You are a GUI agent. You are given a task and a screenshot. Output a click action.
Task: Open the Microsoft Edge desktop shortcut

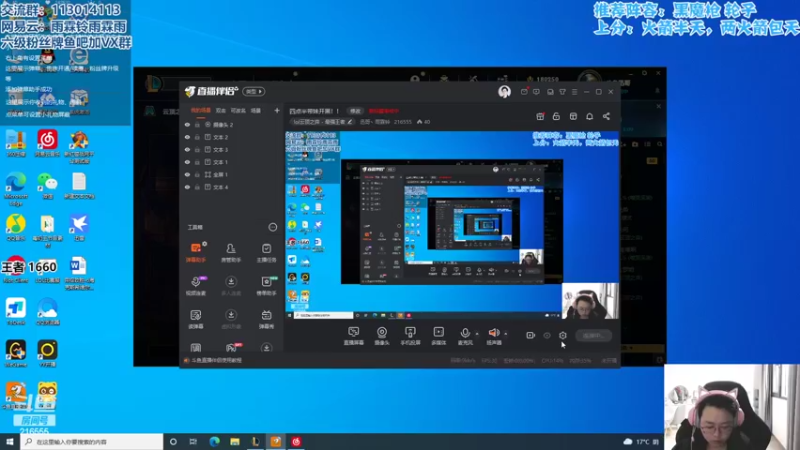(x=16, y=189)
